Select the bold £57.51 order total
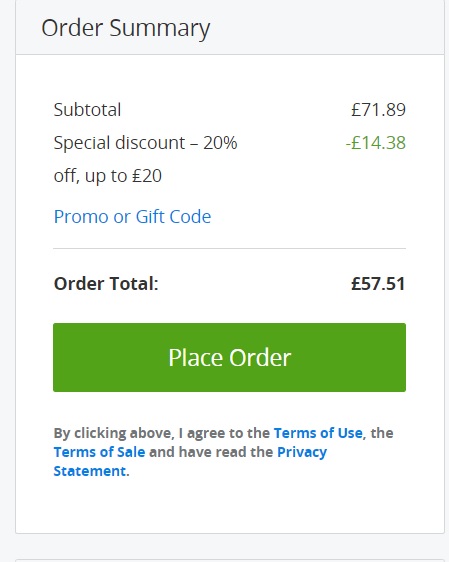 378,284
